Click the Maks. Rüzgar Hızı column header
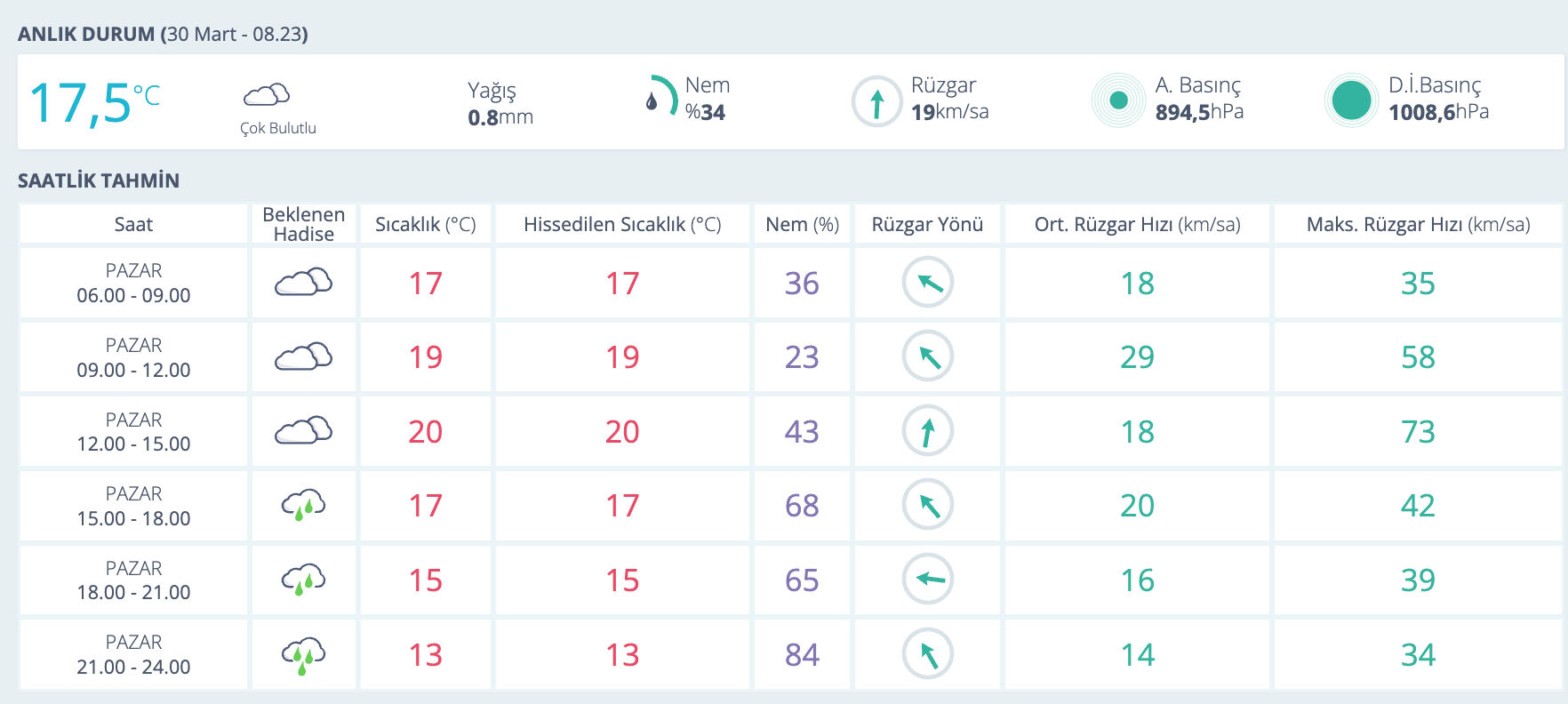 pyautogui.click(x=1418, y=225)
